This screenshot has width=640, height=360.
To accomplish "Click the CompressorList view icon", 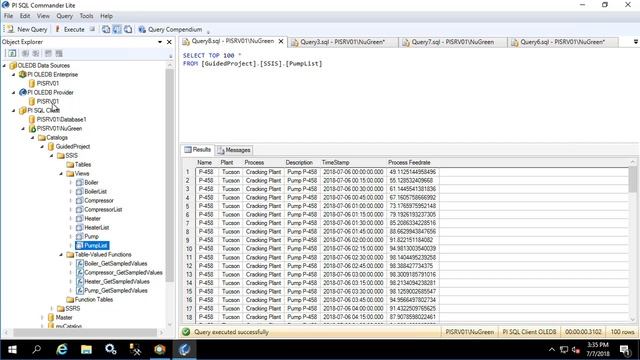I will tap(80, 209).
